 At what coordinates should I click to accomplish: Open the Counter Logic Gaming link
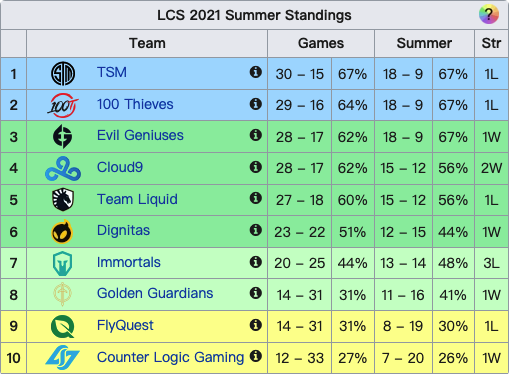click(171, 357)
